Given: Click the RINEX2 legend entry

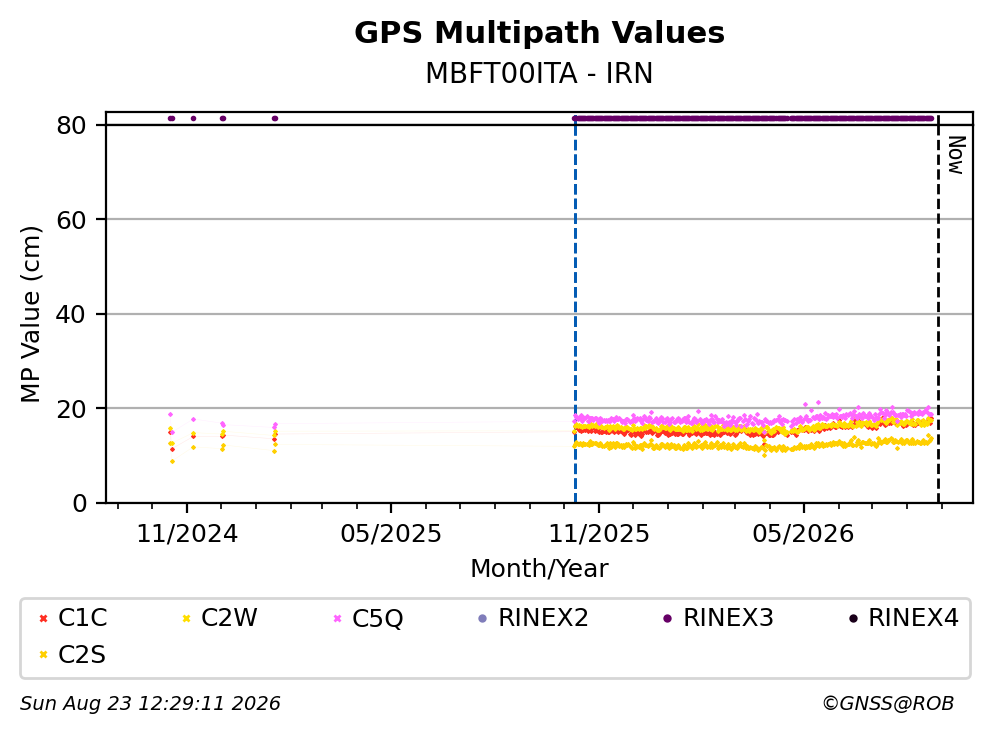Looking at the screenshot, I should click(533, 617).
